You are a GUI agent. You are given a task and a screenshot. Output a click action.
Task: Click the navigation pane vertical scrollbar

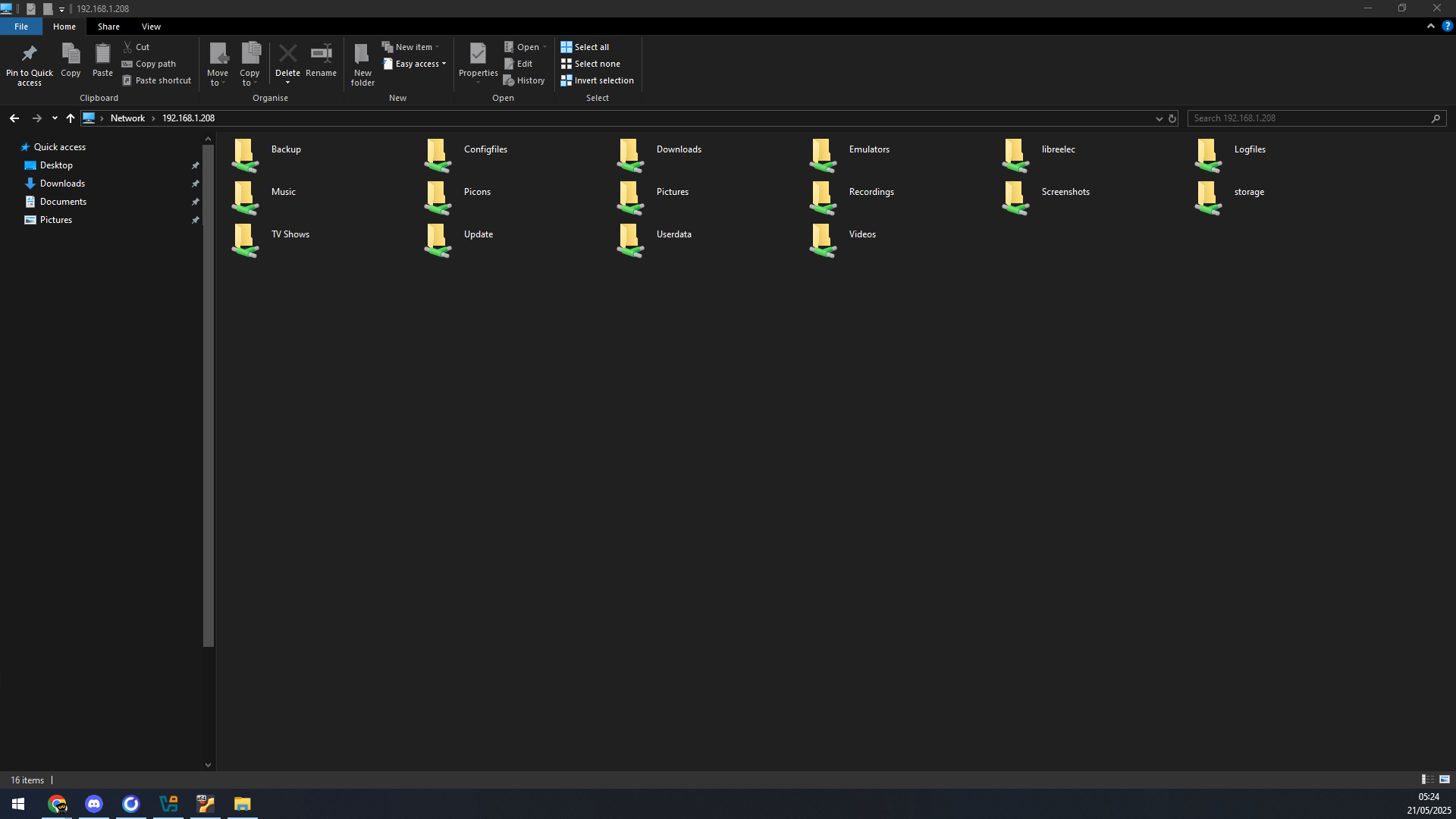coord(209,391)
